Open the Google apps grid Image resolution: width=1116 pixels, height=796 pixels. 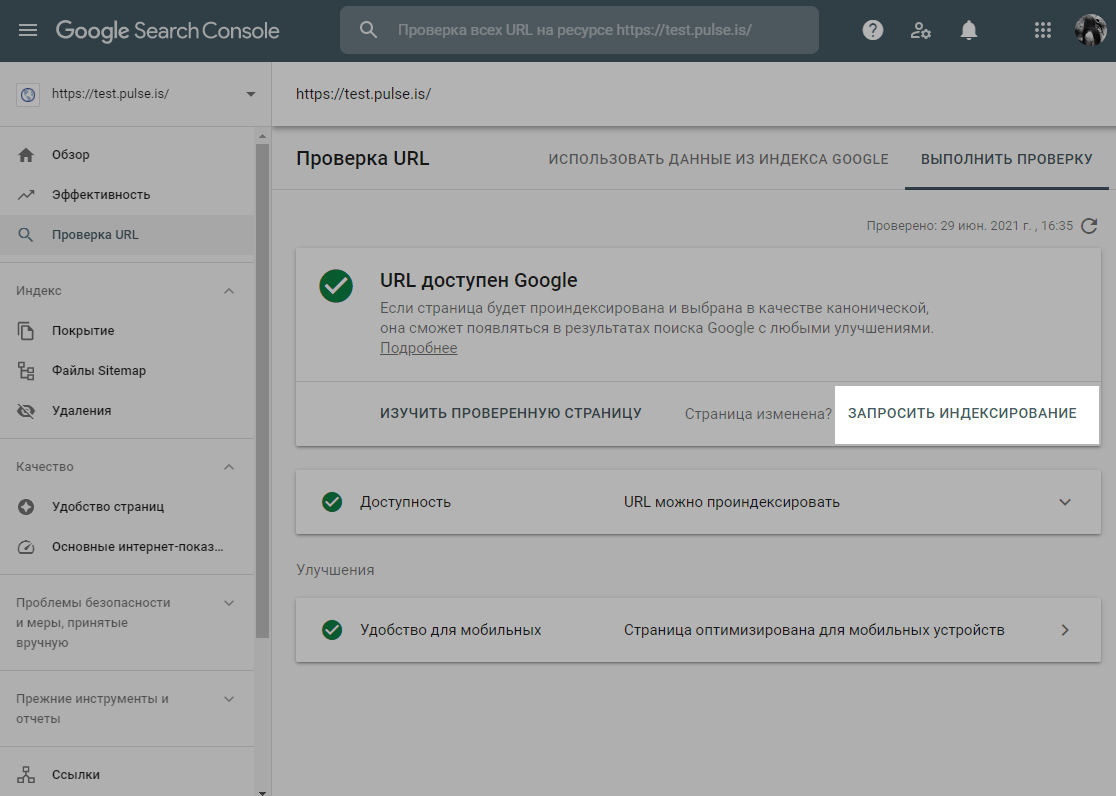[x=1043, y=30]
